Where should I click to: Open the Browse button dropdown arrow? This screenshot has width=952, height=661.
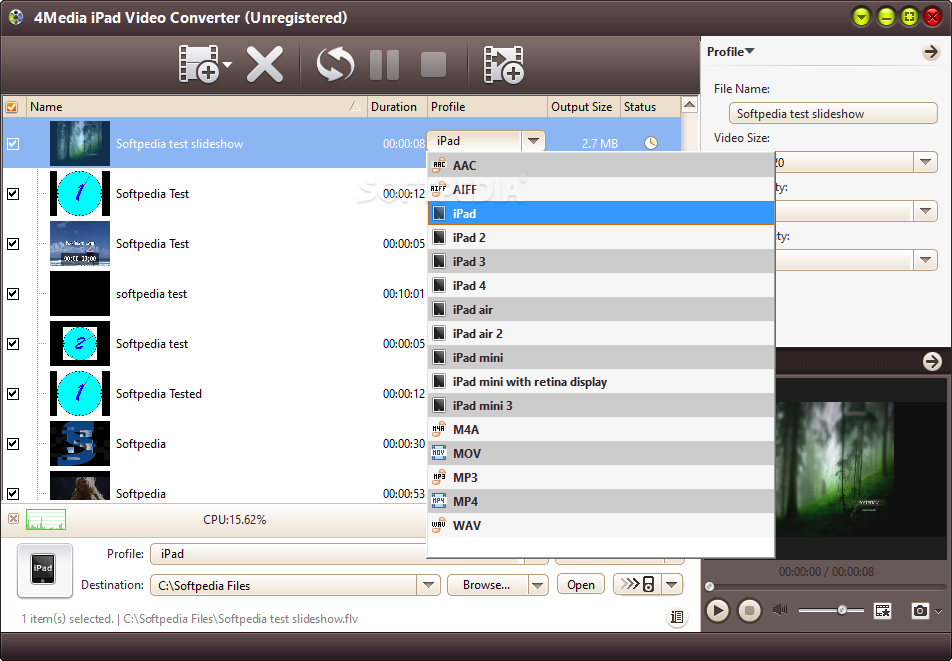point(537,585)
